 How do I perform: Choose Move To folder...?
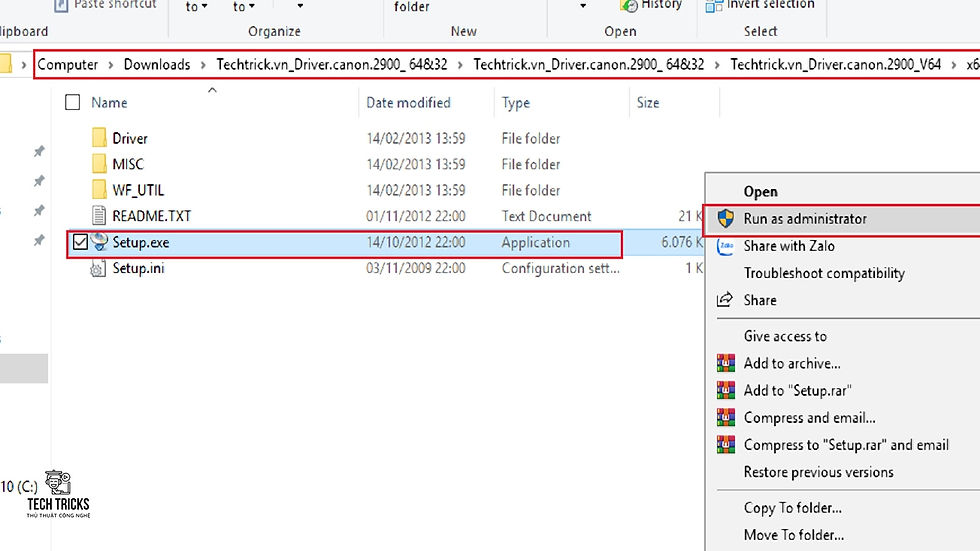click(794, 535)
